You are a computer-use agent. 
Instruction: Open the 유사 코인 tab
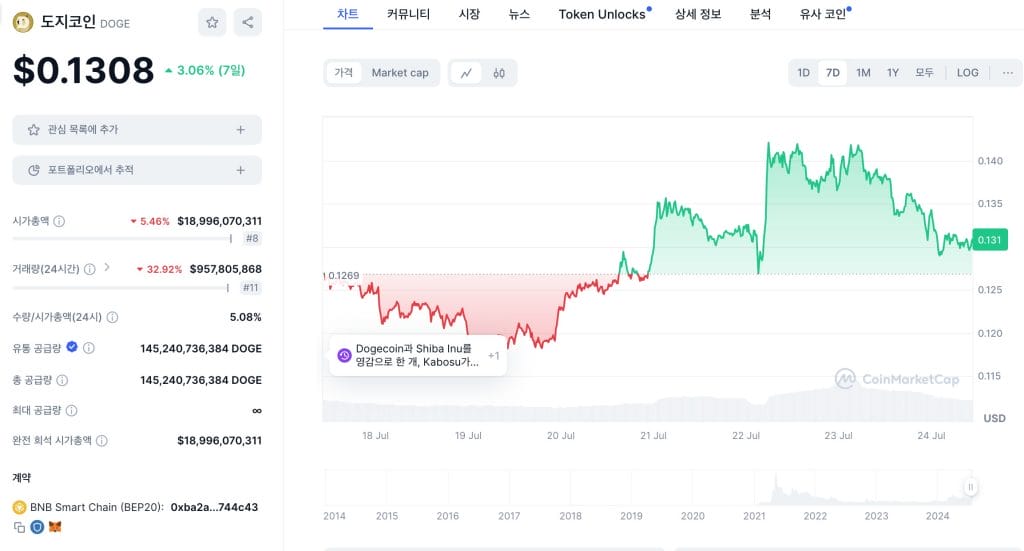[x=823, y=14]
